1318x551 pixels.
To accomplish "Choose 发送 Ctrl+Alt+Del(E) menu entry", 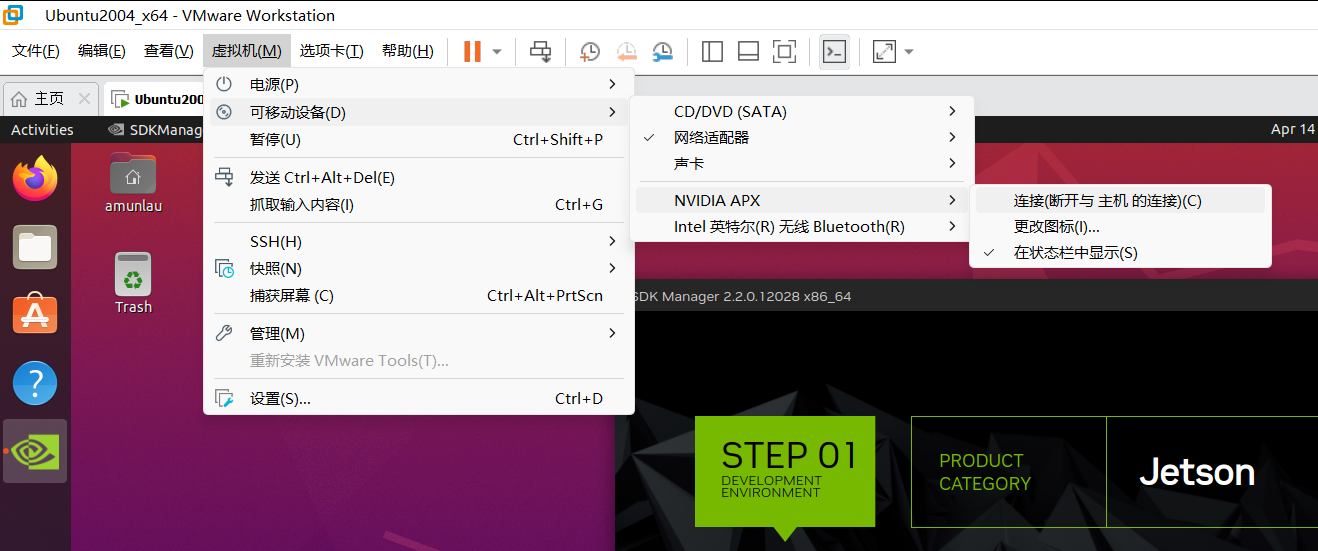I will click(419, 177).
